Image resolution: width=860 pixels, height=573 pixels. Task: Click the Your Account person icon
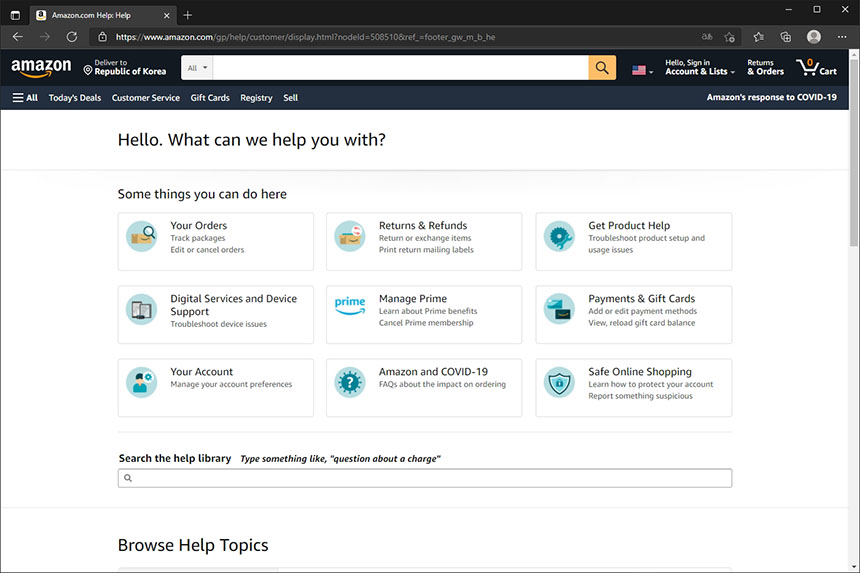pos(142,382)
